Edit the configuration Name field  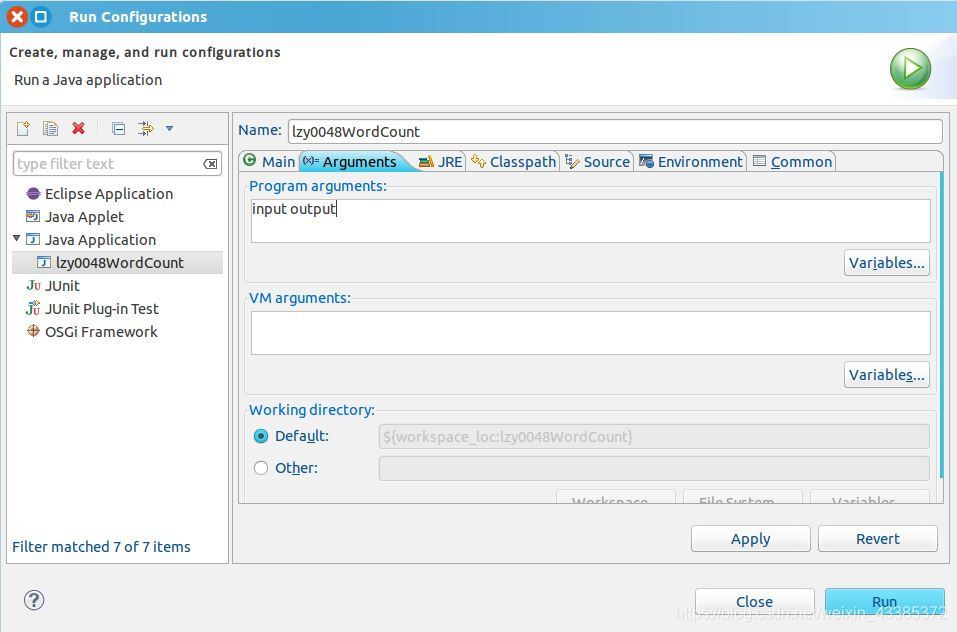pos(615,132)
